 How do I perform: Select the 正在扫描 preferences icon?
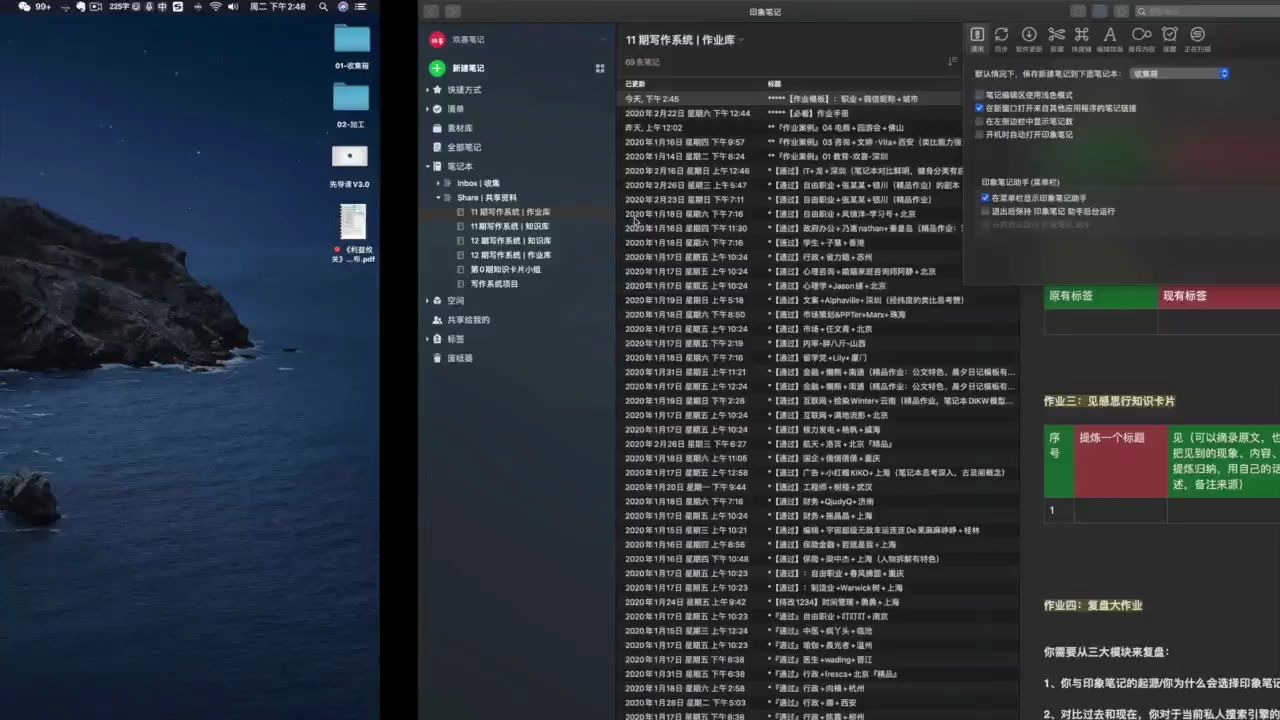click(x=1198, y=34)
